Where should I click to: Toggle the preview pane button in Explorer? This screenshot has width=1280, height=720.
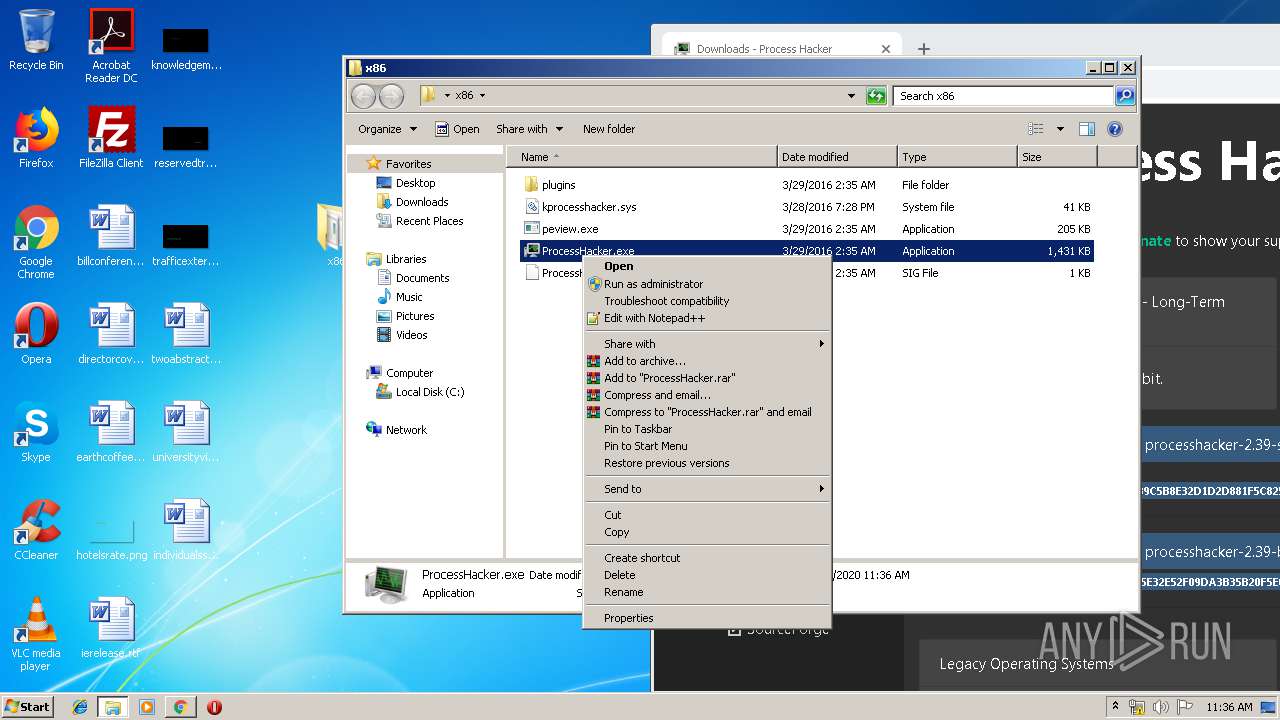1087,129
